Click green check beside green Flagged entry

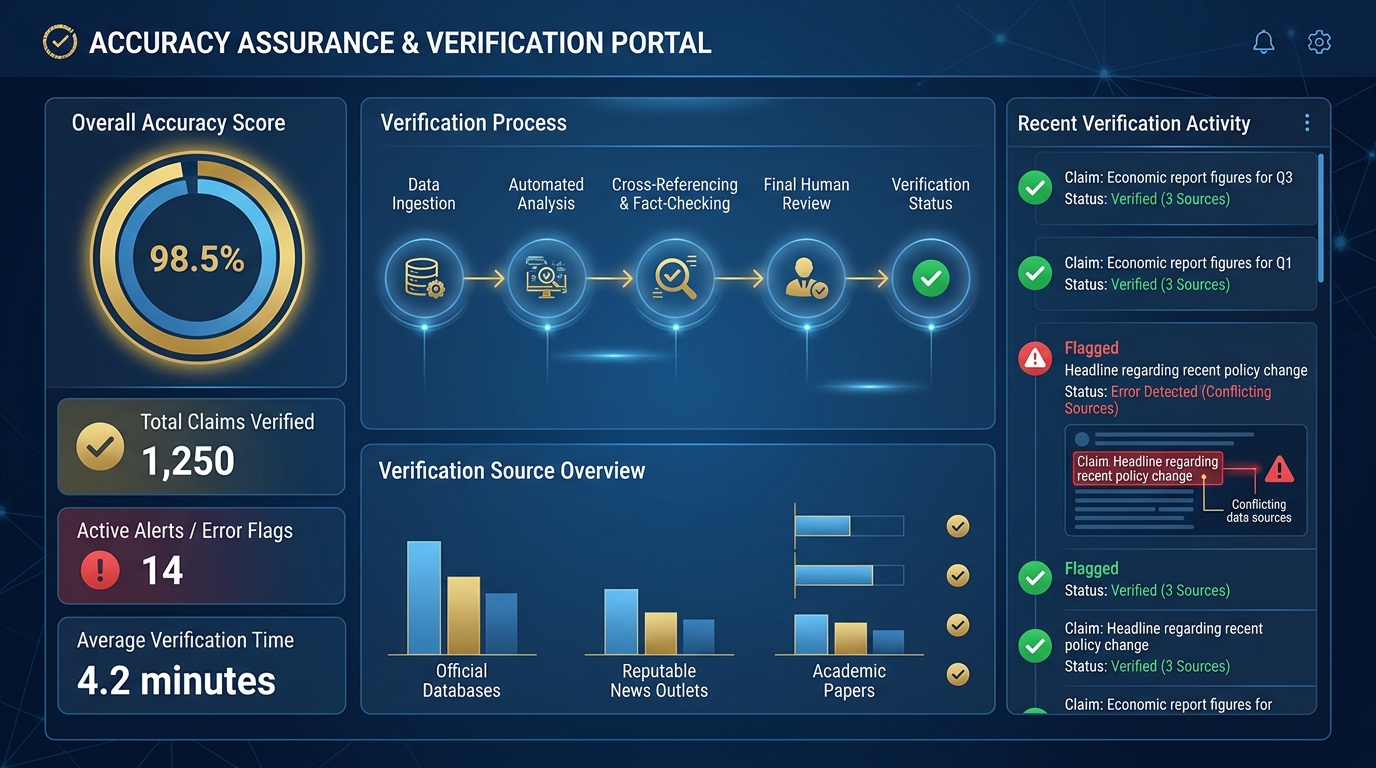(1035, 577)
